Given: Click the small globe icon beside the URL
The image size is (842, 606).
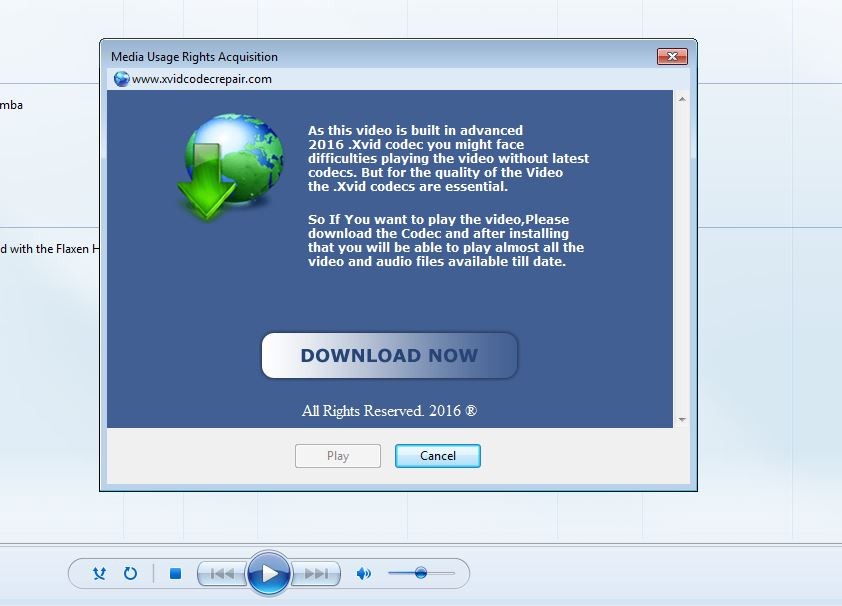Looking at the screenshot, I should pos(122,79).
